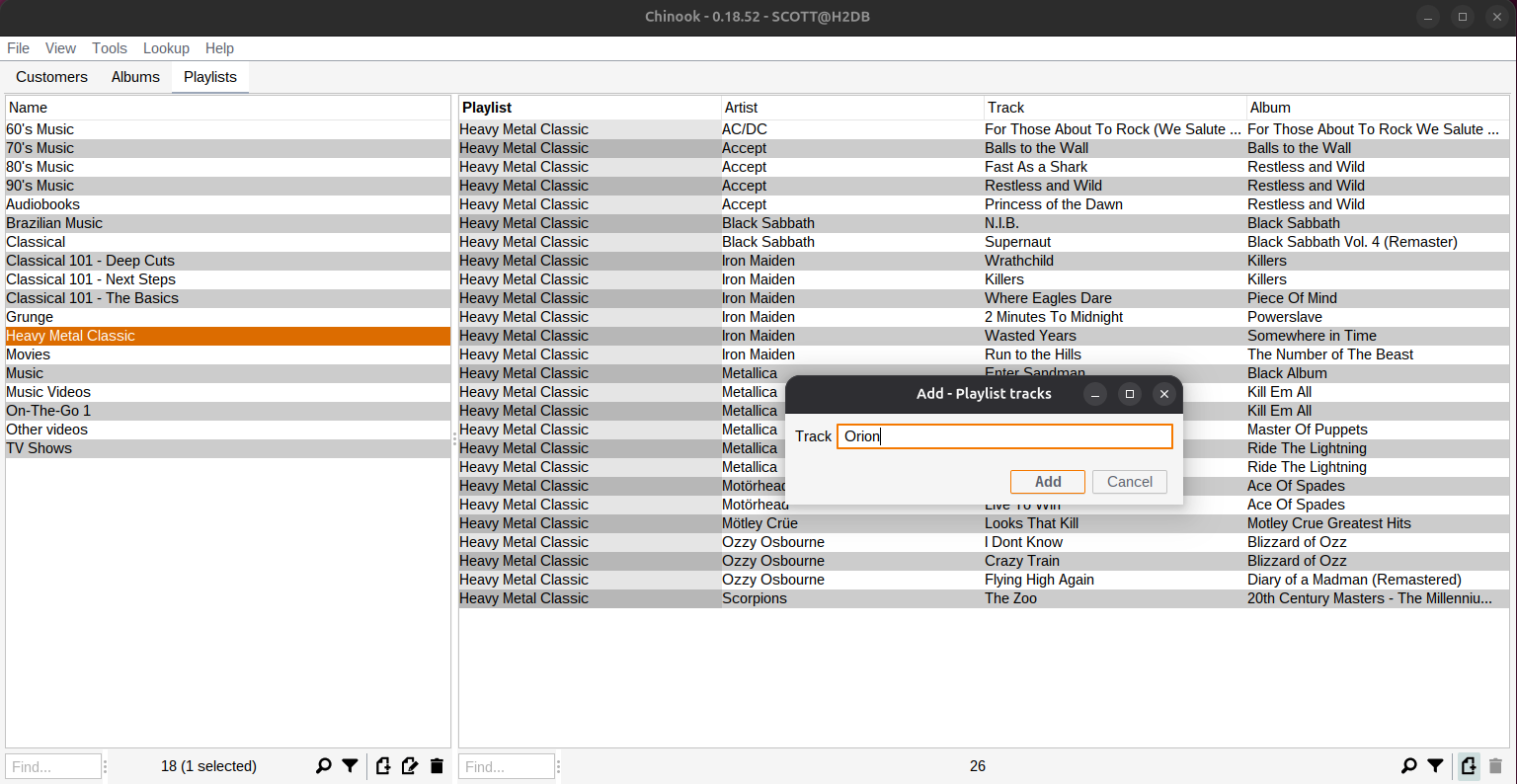Search within the playlists list
1517x784 pixels.
(322, 765)
